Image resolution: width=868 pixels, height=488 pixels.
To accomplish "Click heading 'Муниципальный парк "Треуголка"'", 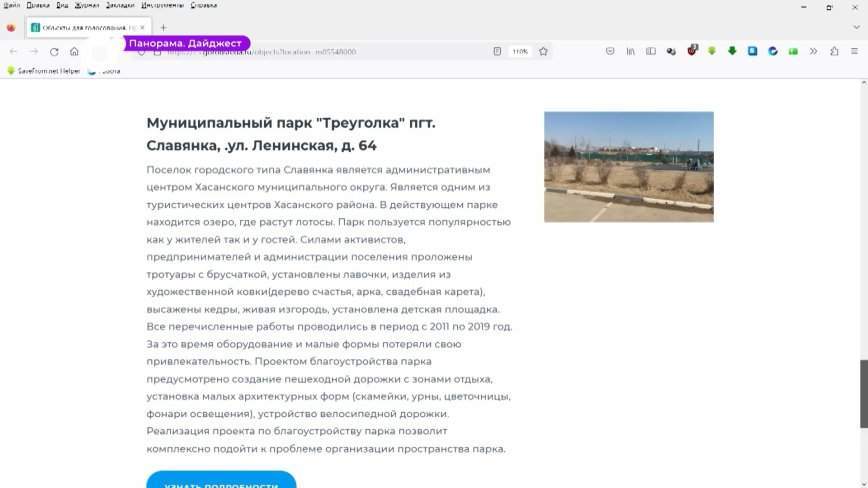I will [x=291, y=134].
